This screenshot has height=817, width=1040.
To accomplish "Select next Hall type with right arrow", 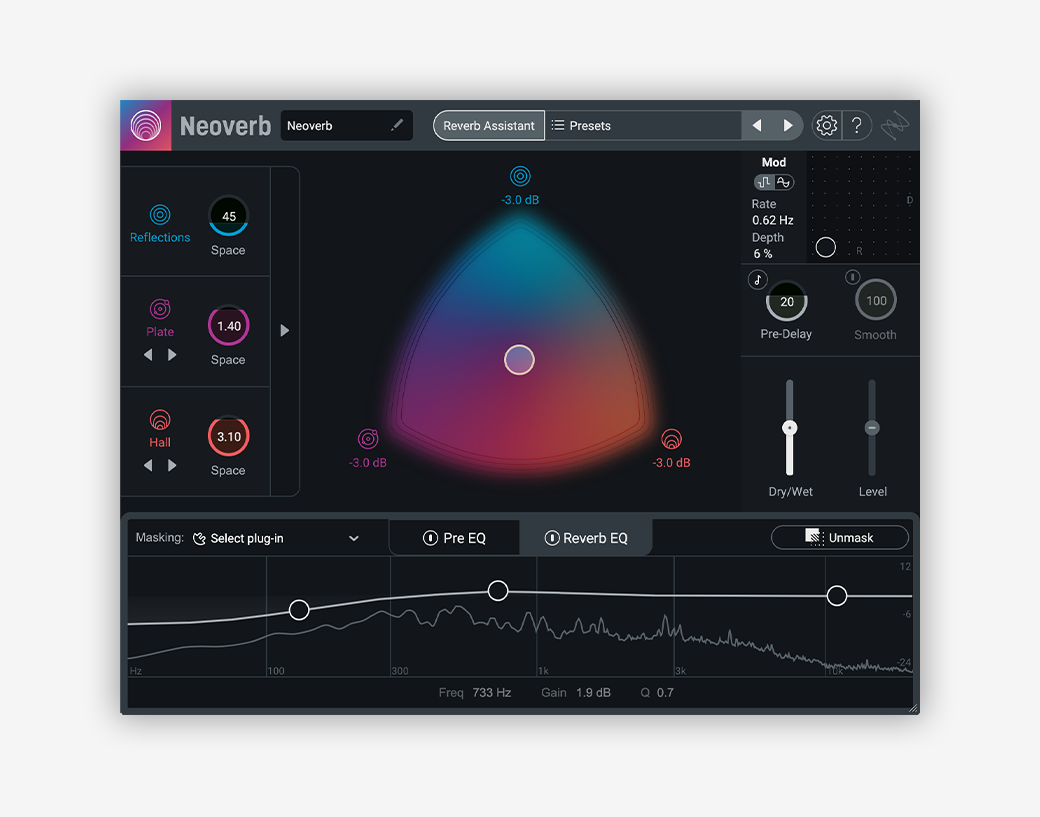I will (172, 466).
